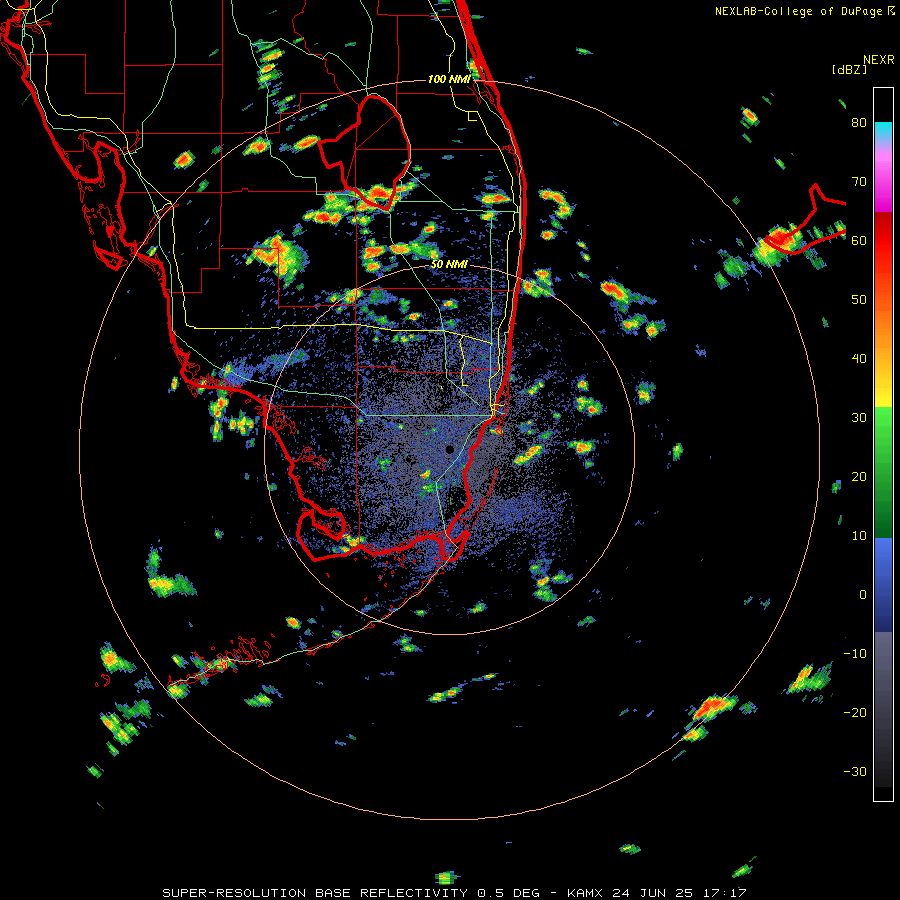Click the 24 JUN 25 date text

click(653, 893)
